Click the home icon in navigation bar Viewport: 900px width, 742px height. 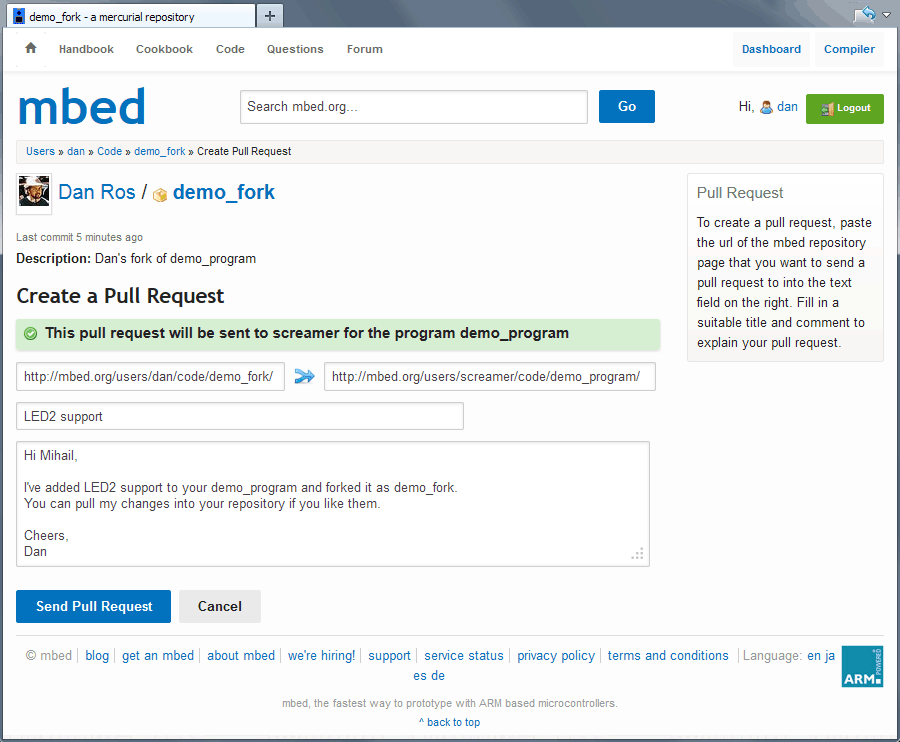tap(31, 48)
